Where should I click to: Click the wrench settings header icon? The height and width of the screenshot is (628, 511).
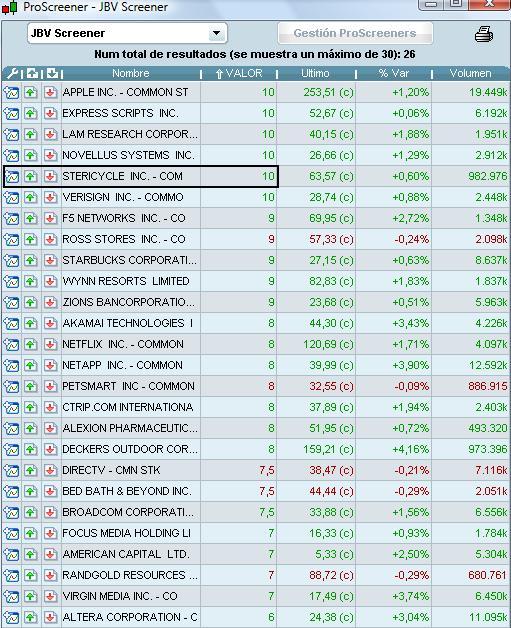[12, 73]
